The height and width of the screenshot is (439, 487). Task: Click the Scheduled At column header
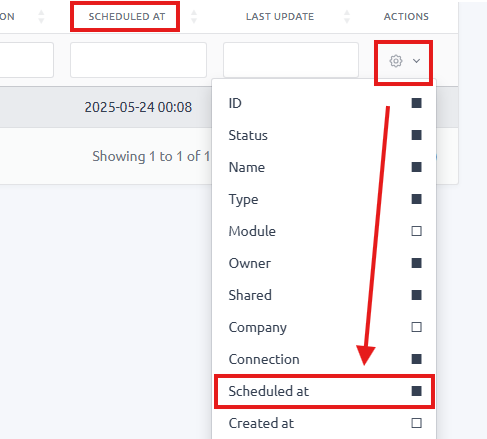[x=127, y=16]
